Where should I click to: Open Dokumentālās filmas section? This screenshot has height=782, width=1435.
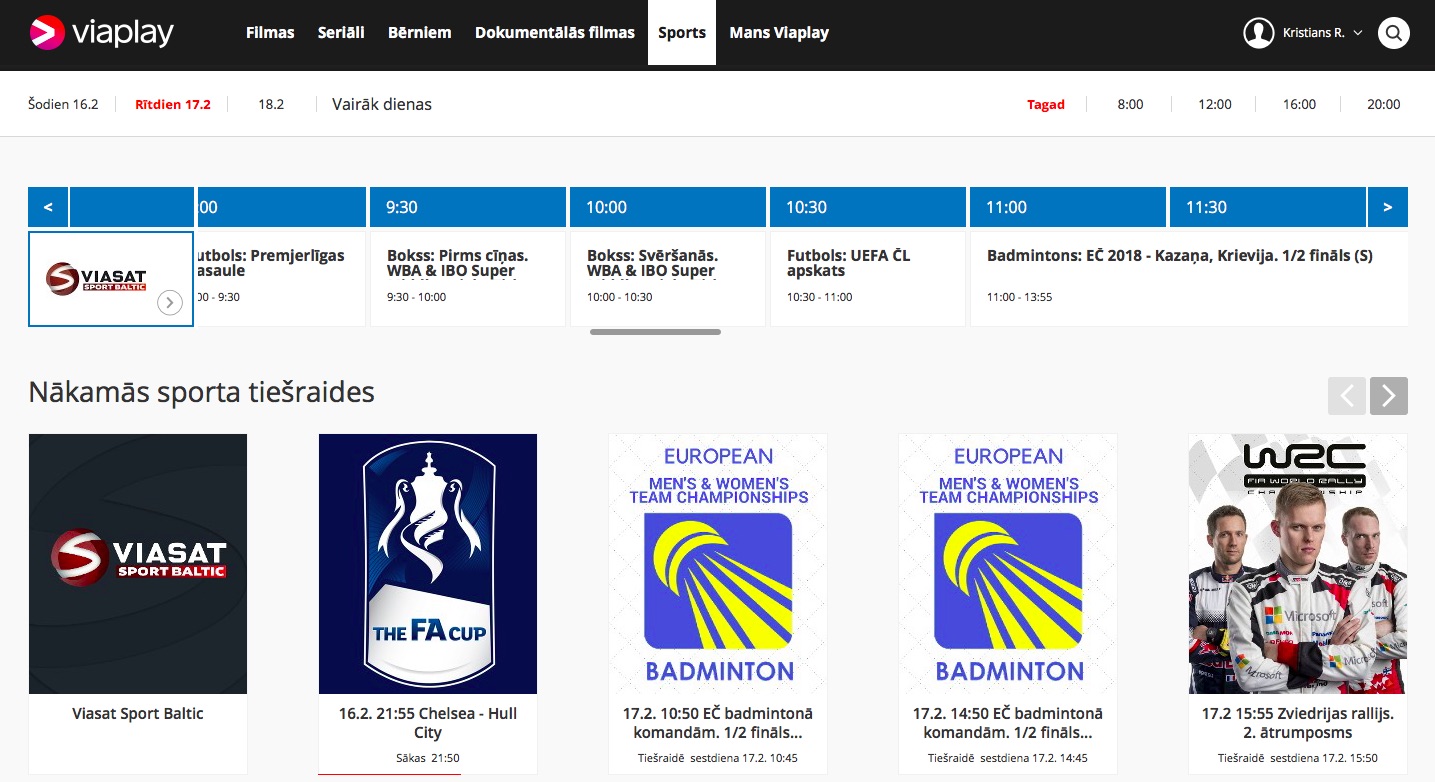pos(555,33)
